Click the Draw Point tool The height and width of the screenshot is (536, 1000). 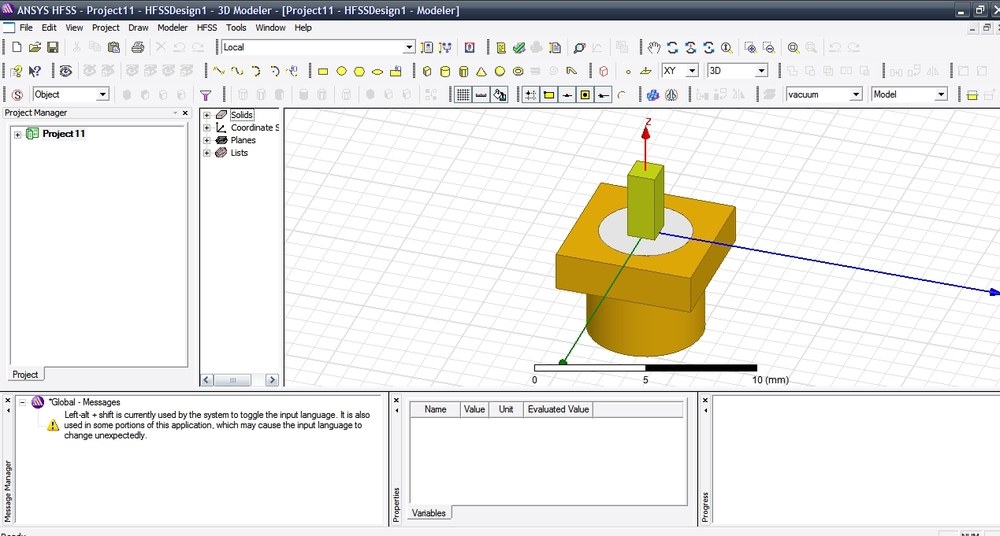628,71
